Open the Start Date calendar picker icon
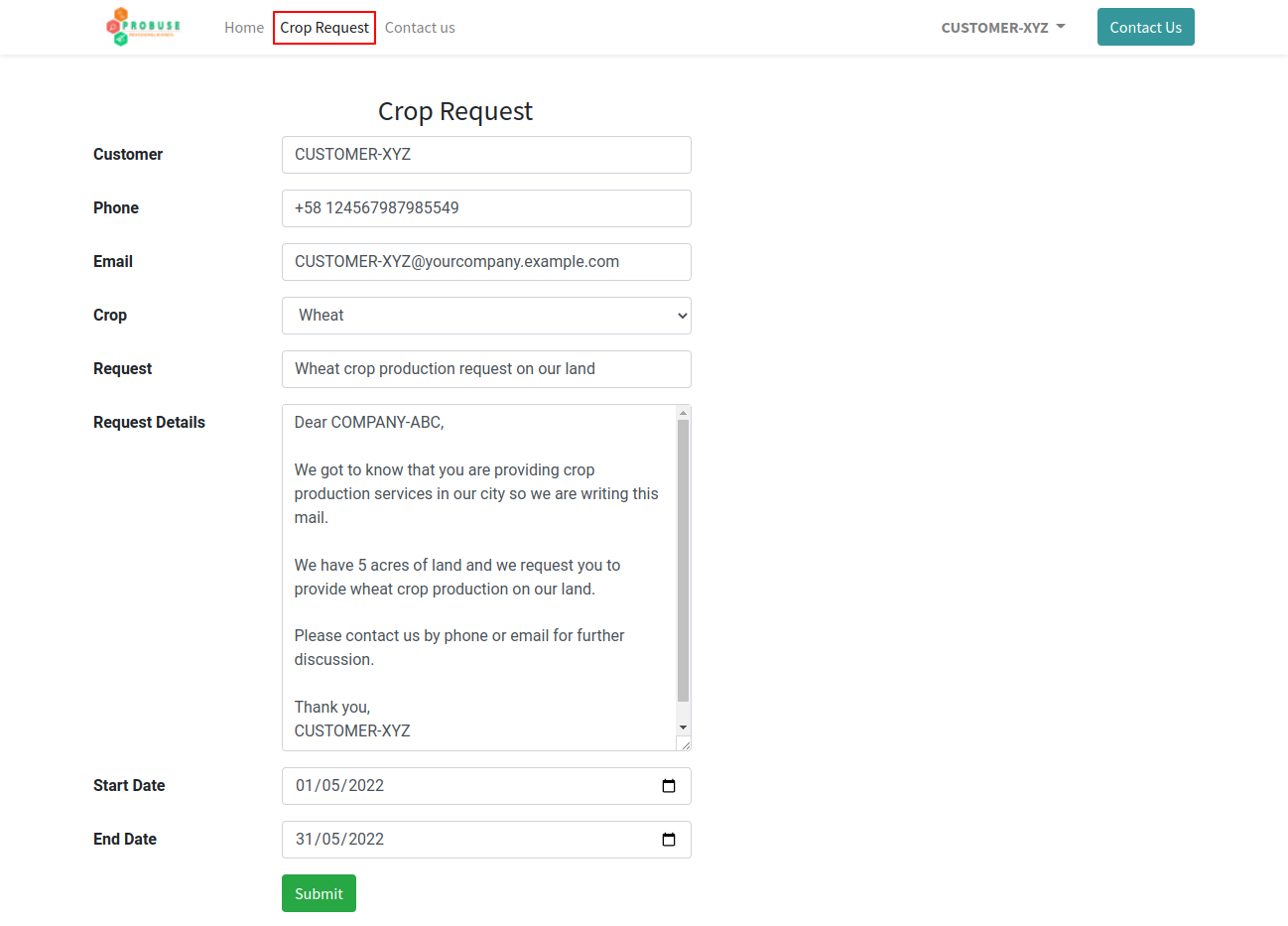The image size is (1288, 926). point(669,786)
